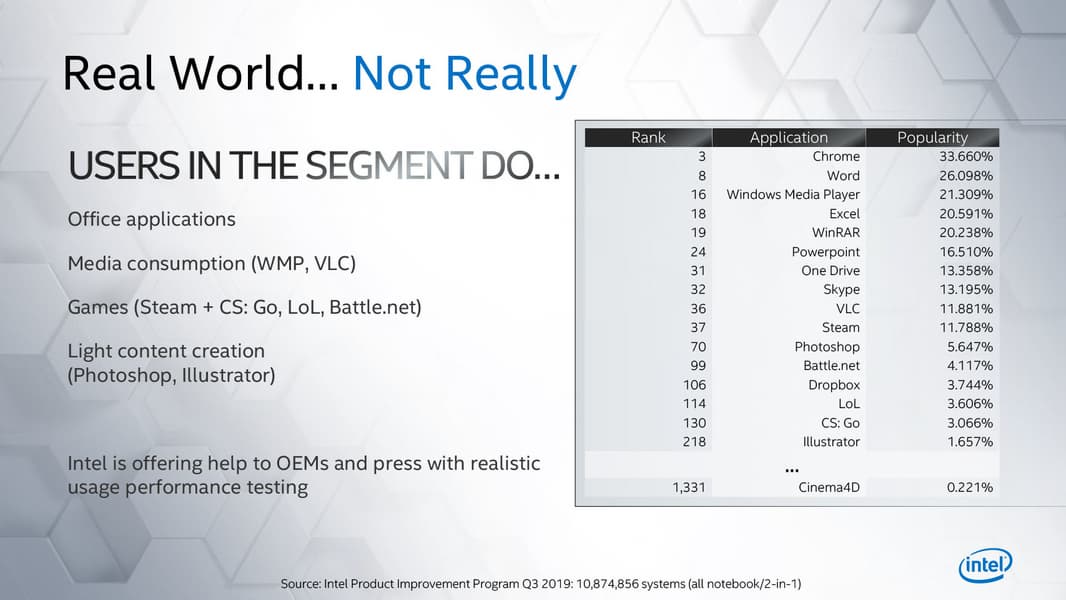Click the 'One Drive' application cell
The height and width of the screenshot is (600, 1066).
click(x=830, y=270)
